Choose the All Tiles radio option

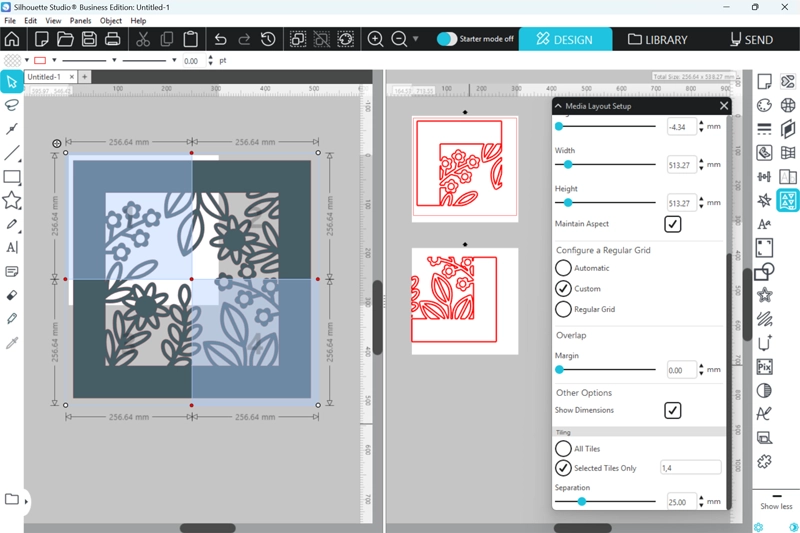[564, 449]
